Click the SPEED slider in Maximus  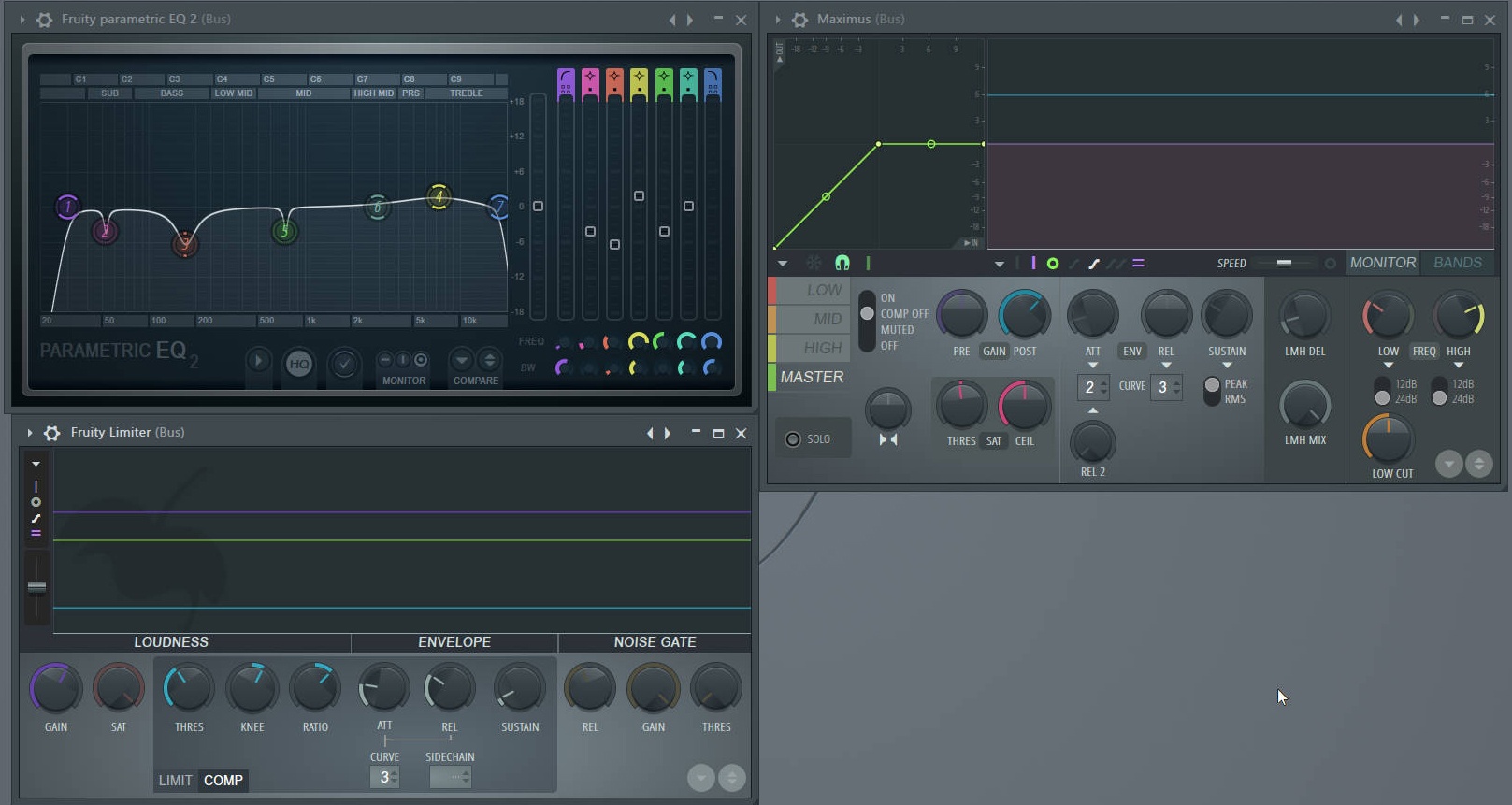click(x=1284, y=263)
